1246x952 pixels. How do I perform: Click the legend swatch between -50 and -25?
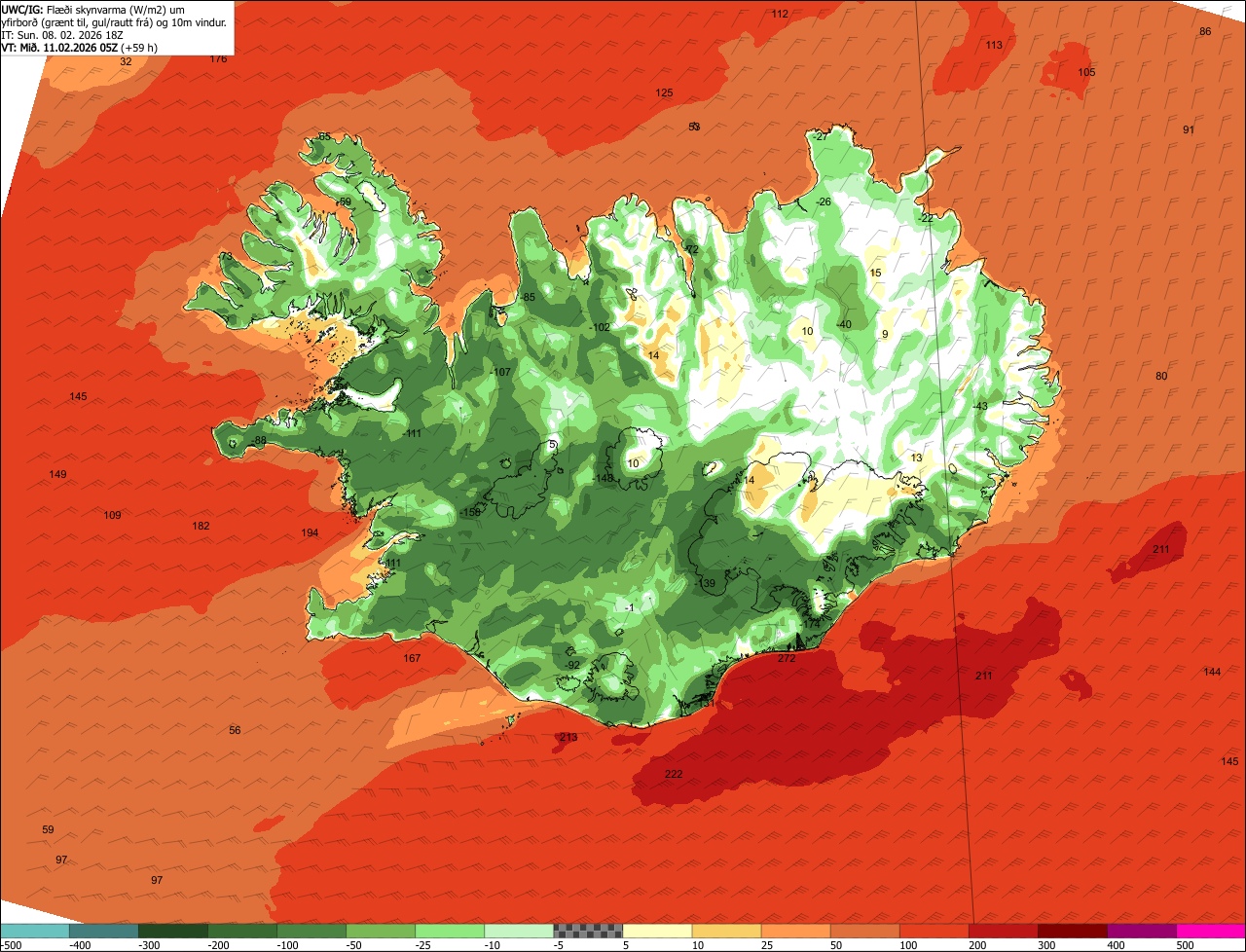(381, 931)
